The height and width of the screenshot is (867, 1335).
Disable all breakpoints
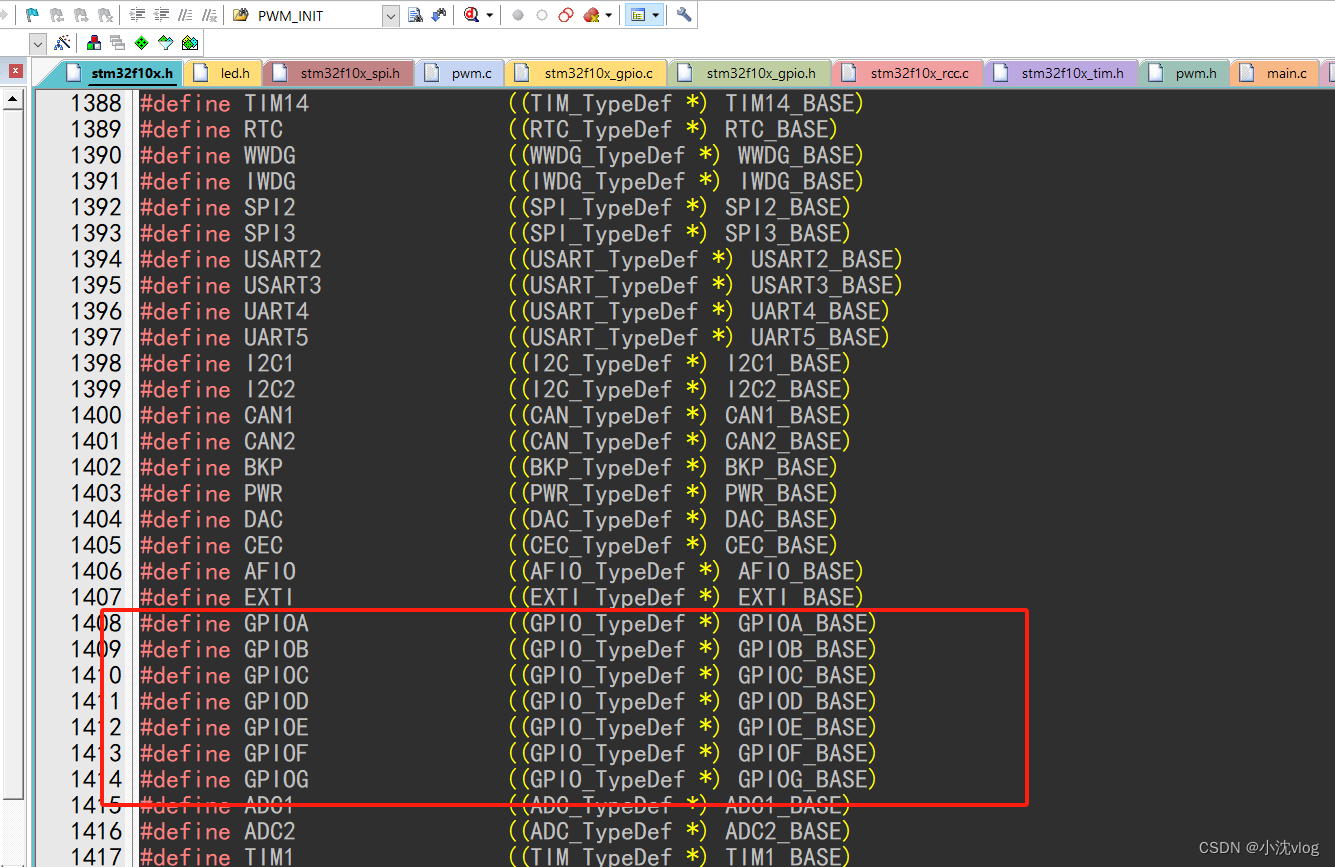click(x=566, y=15)
